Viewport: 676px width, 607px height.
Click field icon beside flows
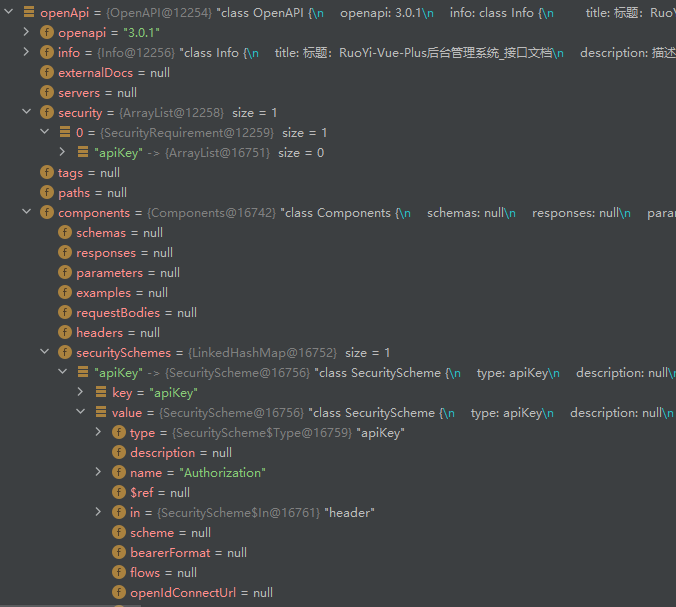(x=119, y=572)
